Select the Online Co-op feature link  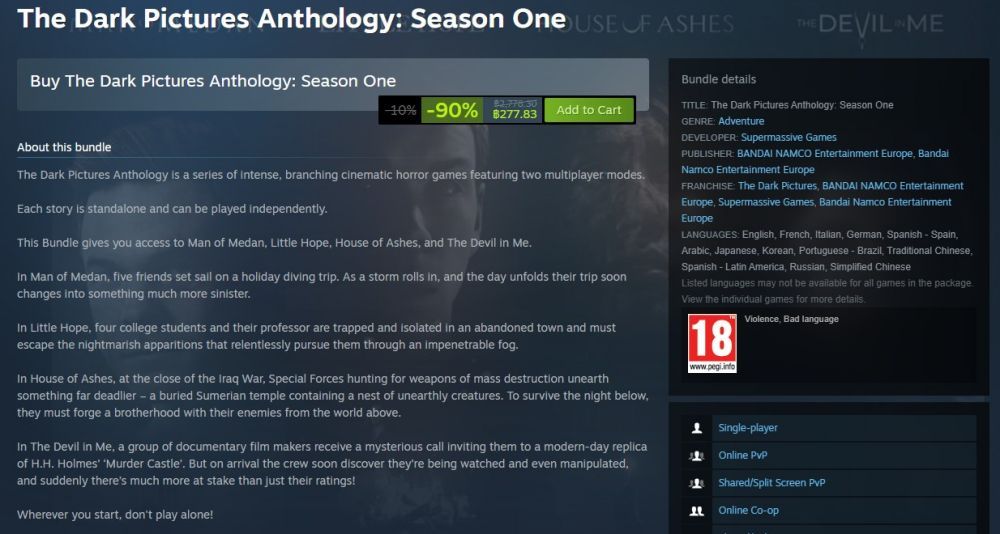pos(748,510)
